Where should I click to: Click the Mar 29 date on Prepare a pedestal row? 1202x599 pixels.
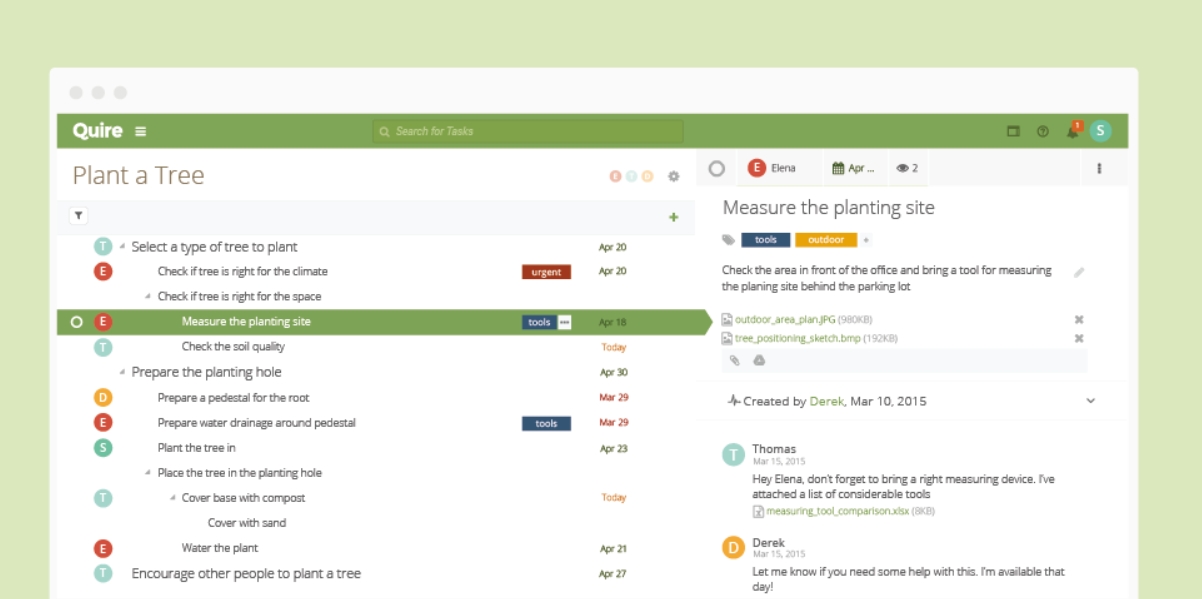(614, 398)
